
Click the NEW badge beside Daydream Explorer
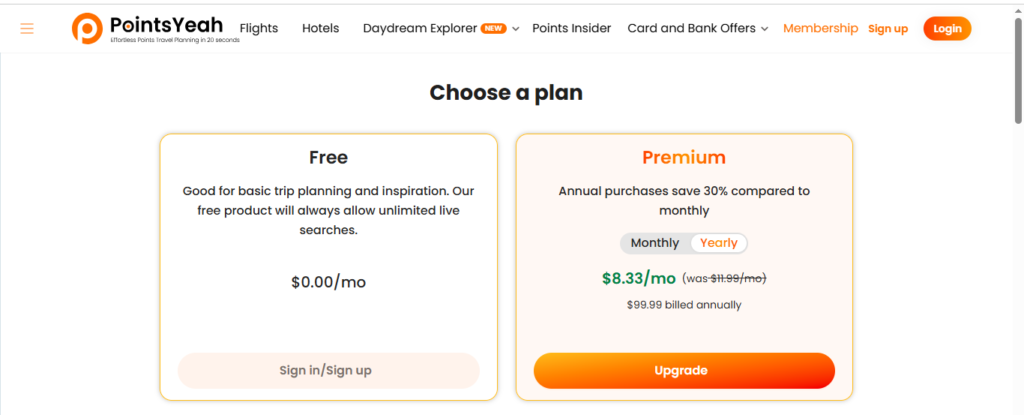tap(493, 28)
